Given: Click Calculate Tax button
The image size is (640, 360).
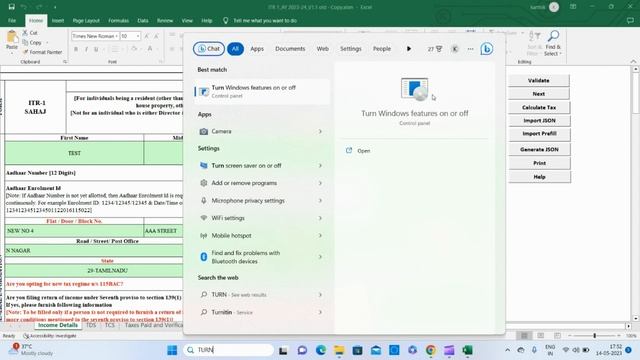Looking at the screenshot, I should pos(539,107).
